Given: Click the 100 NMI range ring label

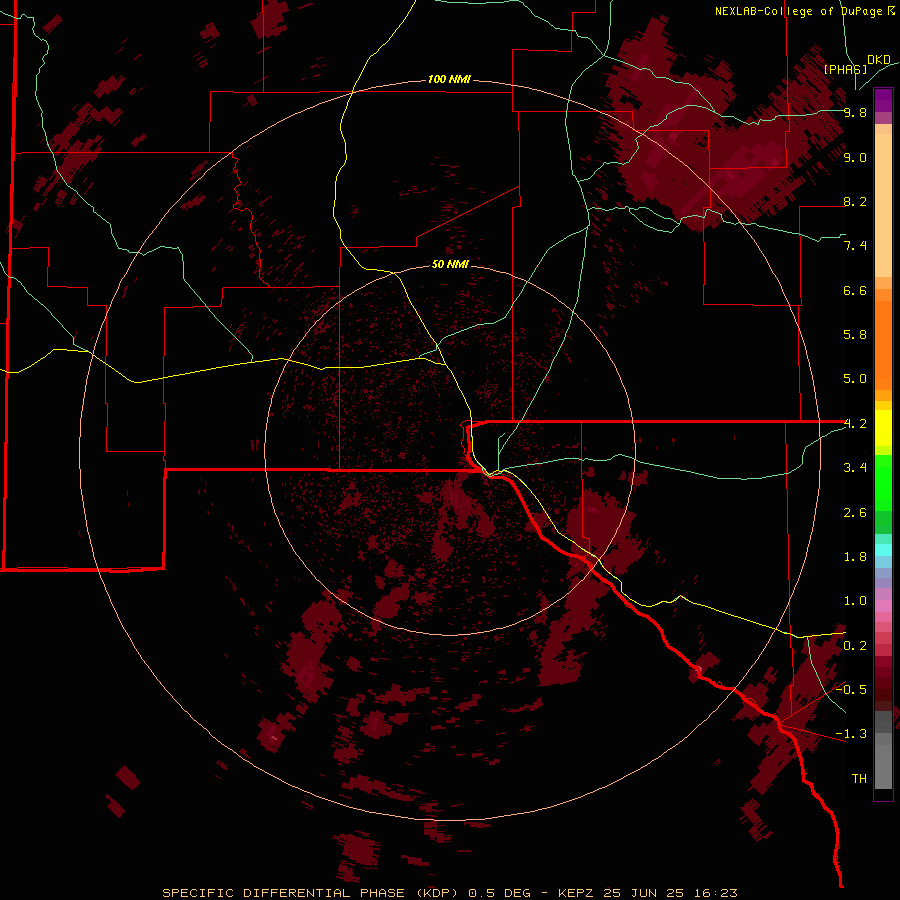Looking at the screenshot, I should pos(449,79).
